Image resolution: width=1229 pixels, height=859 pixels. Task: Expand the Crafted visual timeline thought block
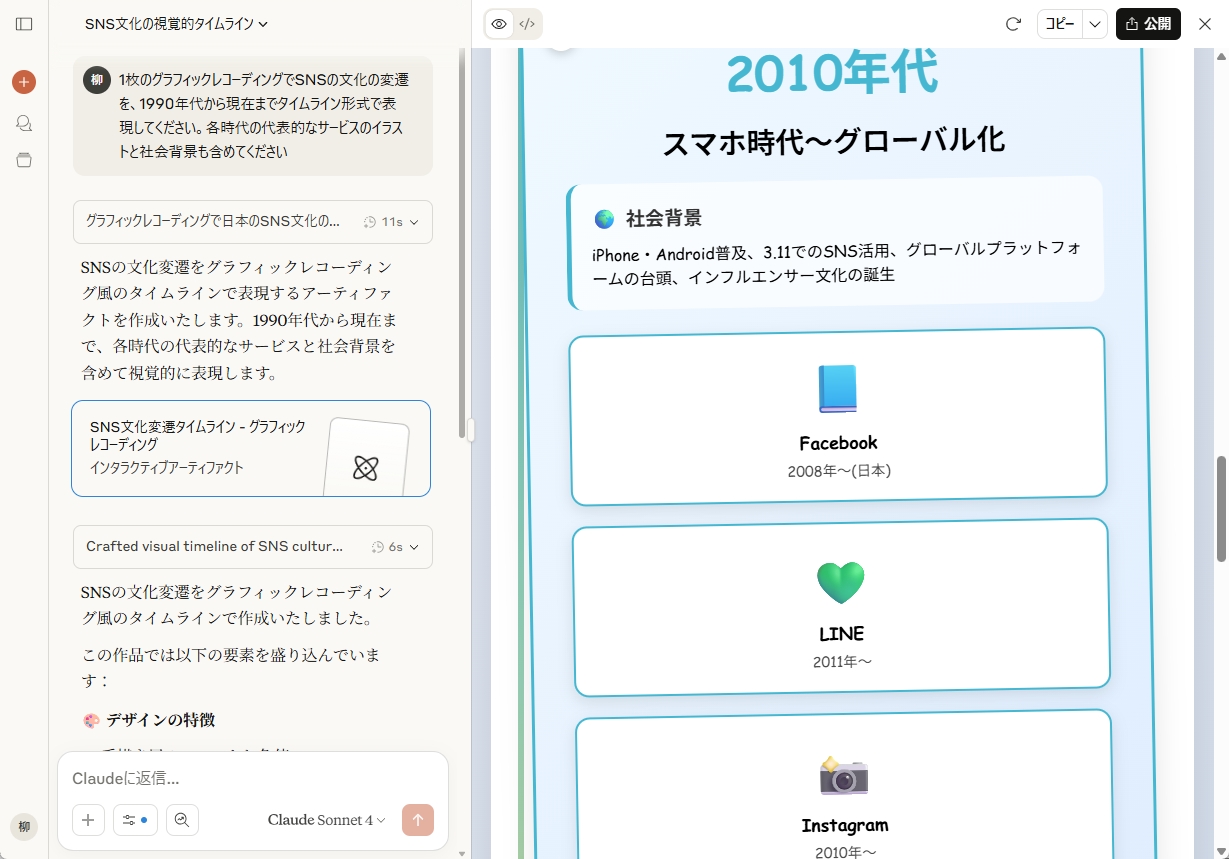pyautogui.click(x=252, y=547)
